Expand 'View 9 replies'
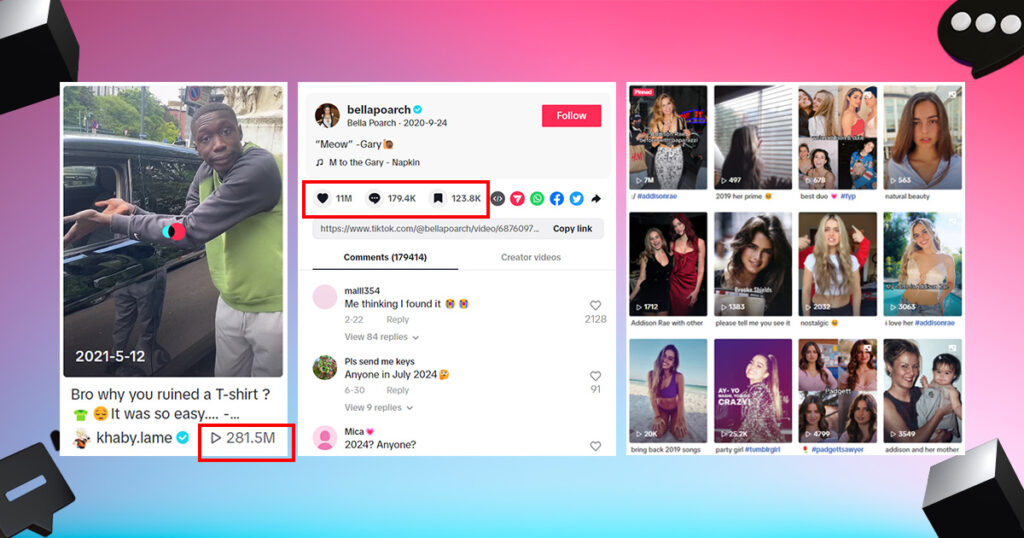The width and height of the screenshot is (1024, 538). tap(378, 408)
